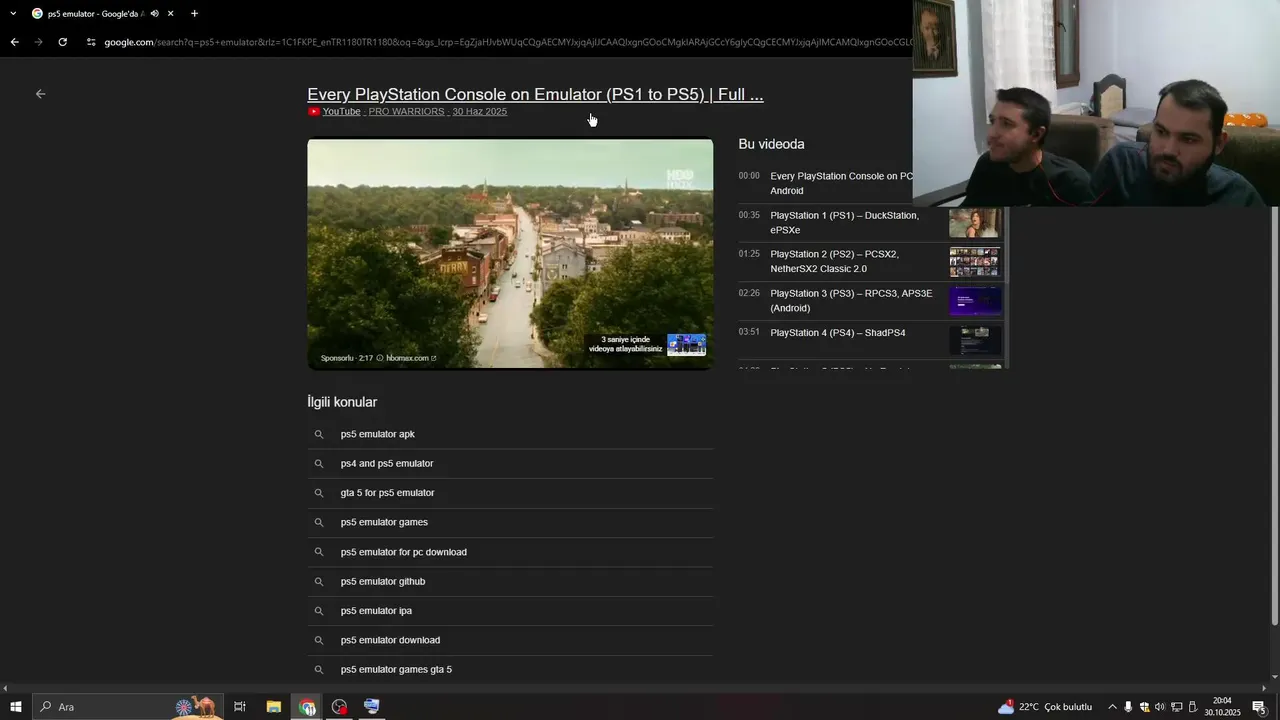
Task: Click ad skip preview thumbnail in video
Action: [x=686, y=345]
